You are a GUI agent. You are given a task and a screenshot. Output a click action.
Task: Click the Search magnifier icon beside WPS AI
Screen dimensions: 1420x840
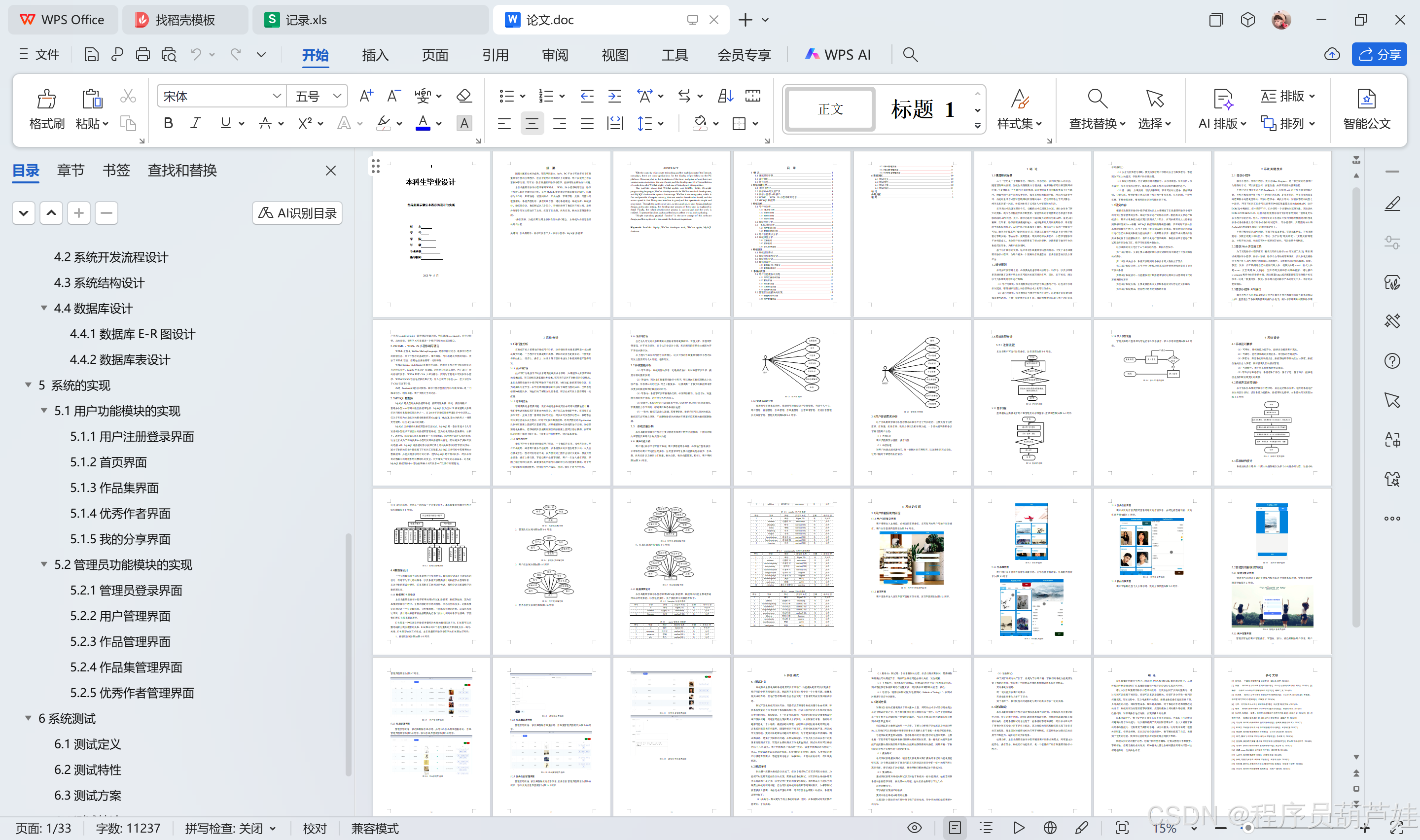point(910,54)
